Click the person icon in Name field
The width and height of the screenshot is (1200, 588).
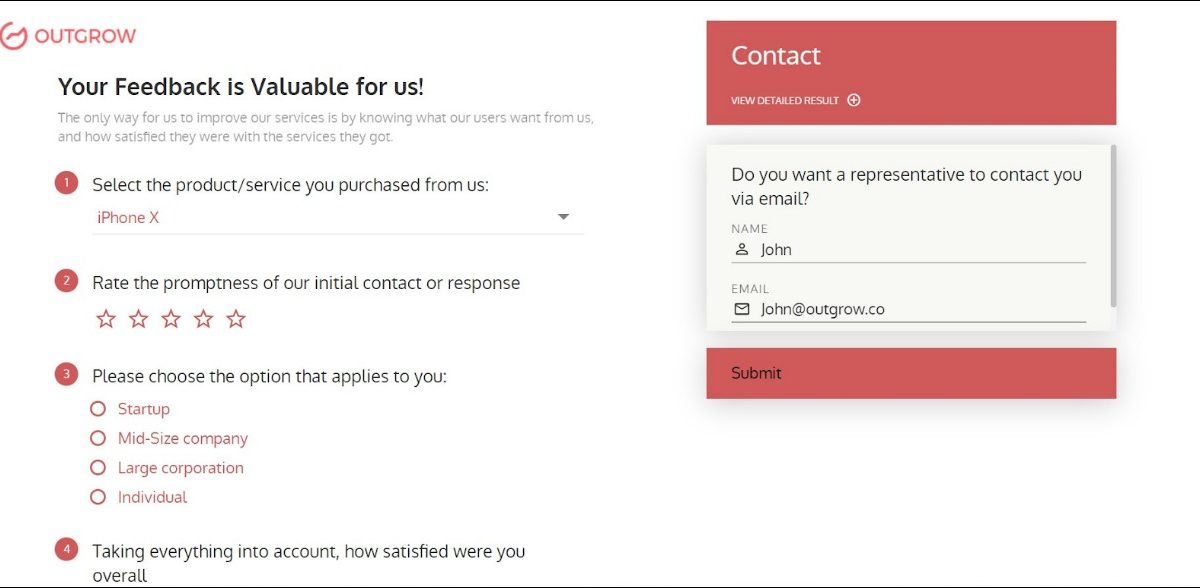click(742, 250)
